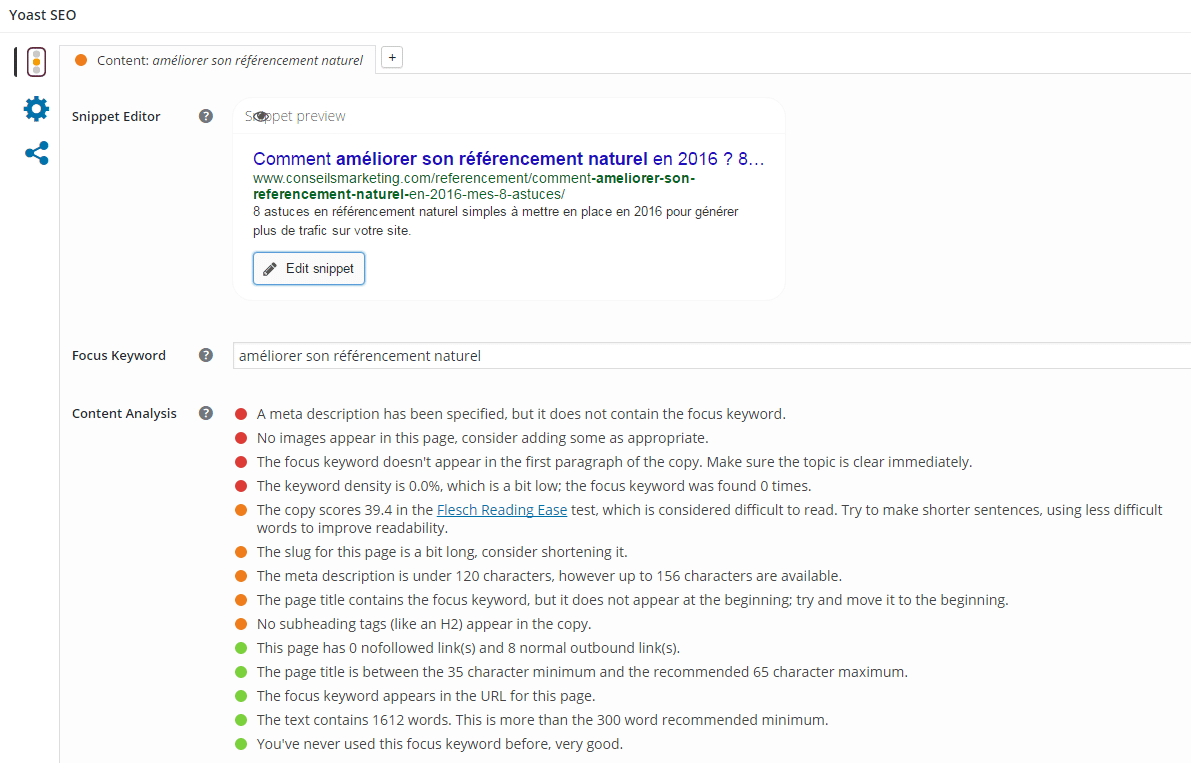Click the Yoast SEO panel heading
Viewport: 1191px width, 763px height.
pos(43,14)
